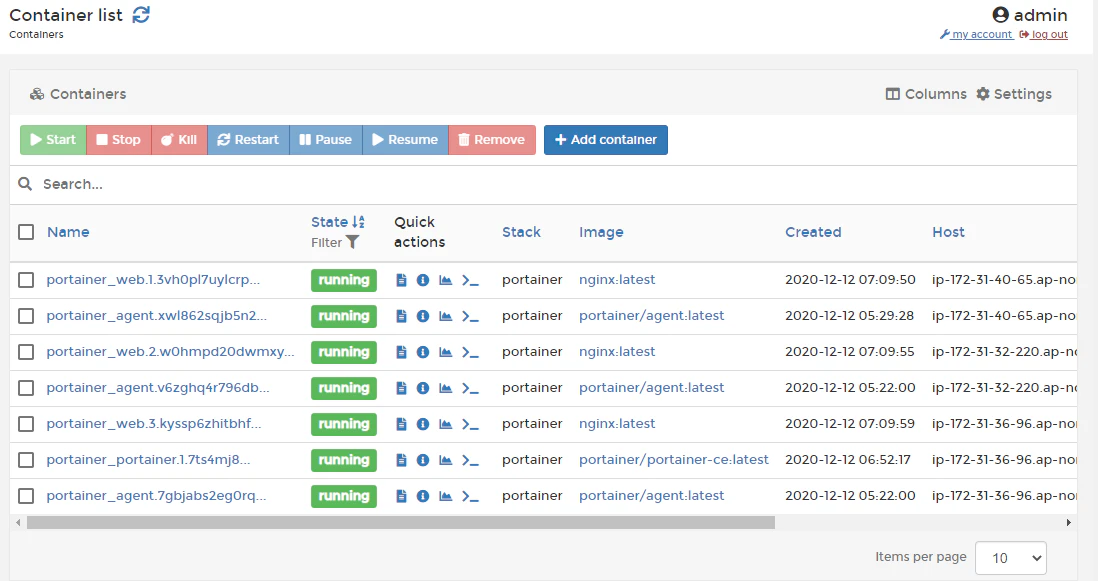The height and width of the screenshot is (581, 1098).
Task: Open console for portainer_agent.xwl862
Action: coord(470,317)
